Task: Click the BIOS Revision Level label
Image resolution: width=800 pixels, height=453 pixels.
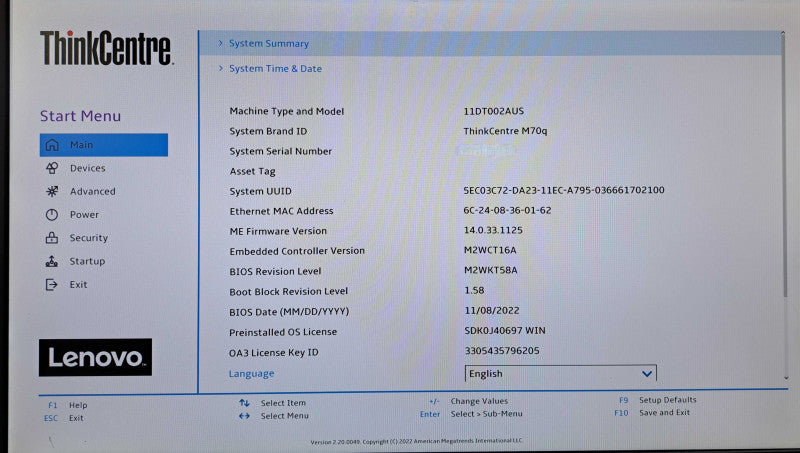Action: pos(276,271)
